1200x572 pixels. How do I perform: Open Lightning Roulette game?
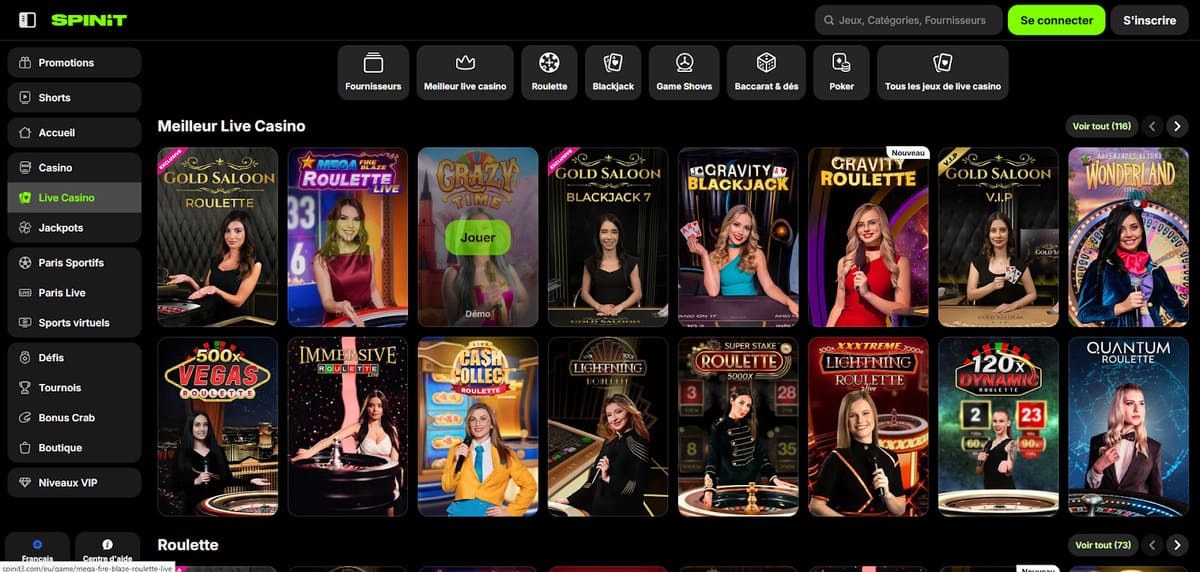click(x=608, y=426)
